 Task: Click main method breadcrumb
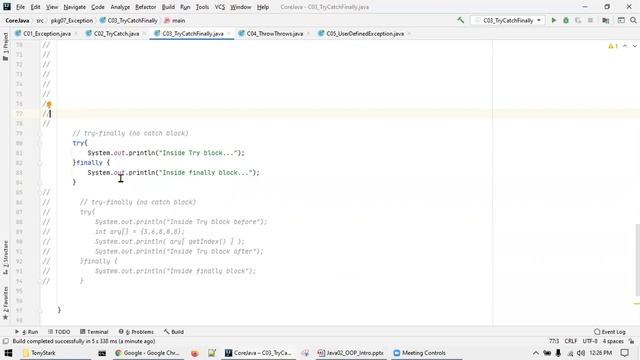[x=175, y=20]
